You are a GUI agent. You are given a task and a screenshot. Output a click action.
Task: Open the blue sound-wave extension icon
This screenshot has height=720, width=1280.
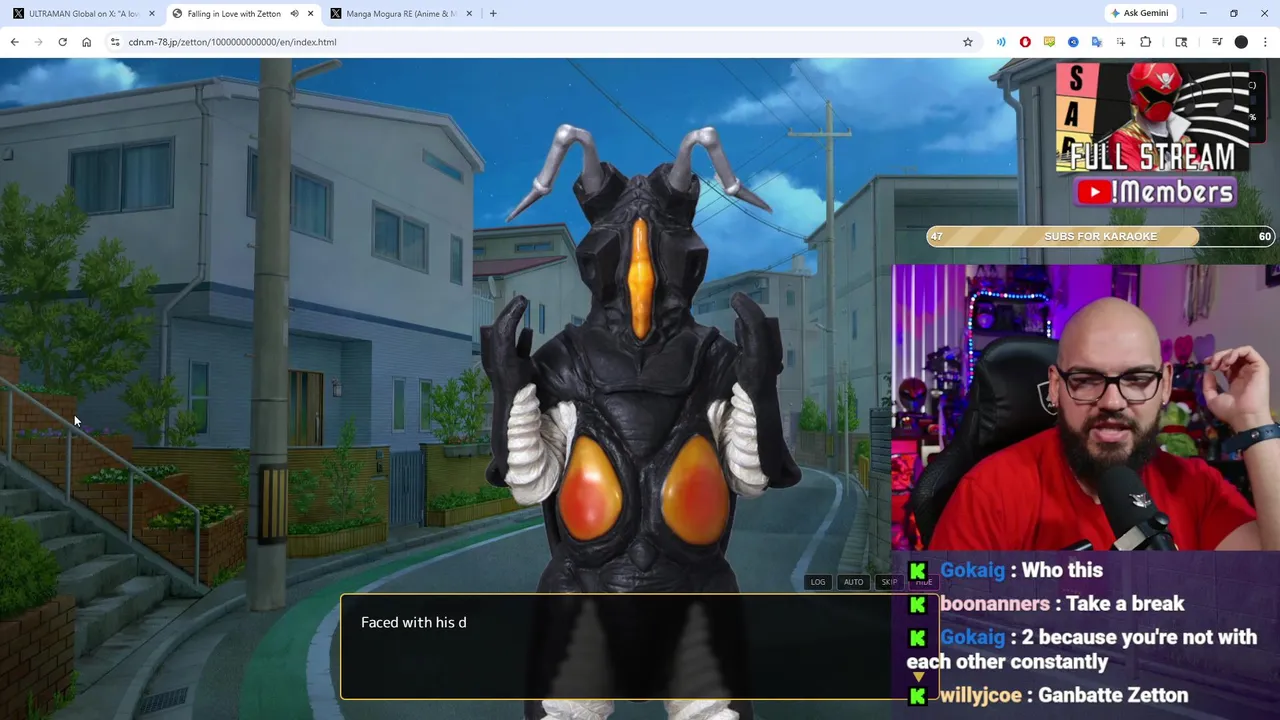tap(1001, 42)
